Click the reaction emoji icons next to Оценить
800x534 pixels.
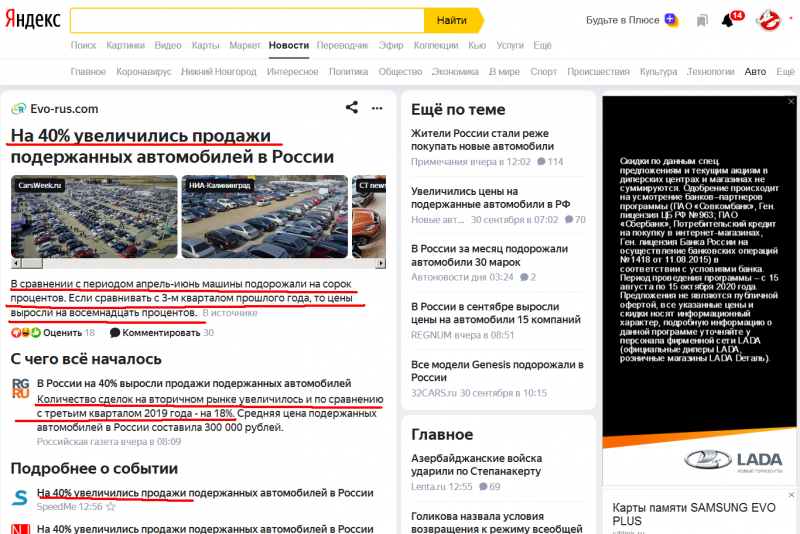[26, 333]
